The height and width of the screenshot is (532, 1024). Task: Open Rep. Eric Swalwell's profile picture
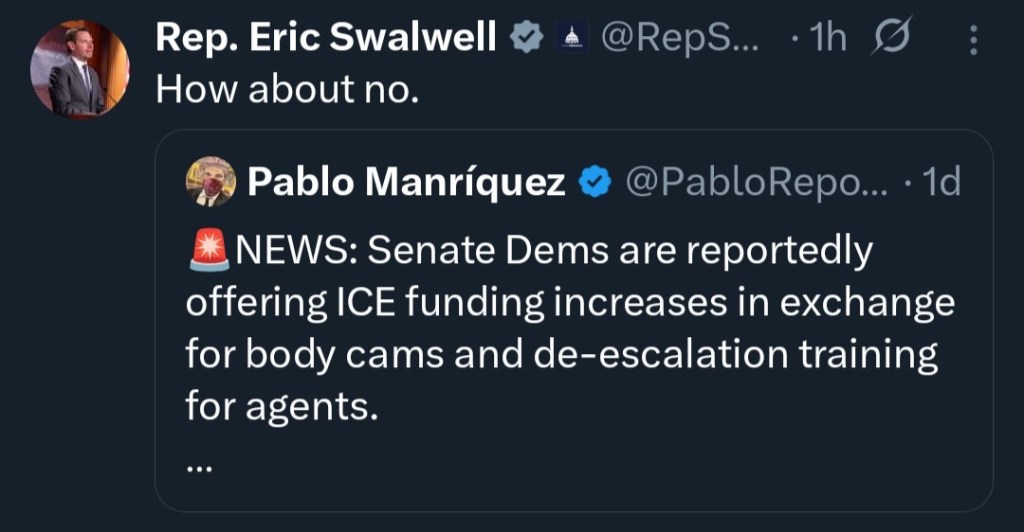(x=77, y=69)
